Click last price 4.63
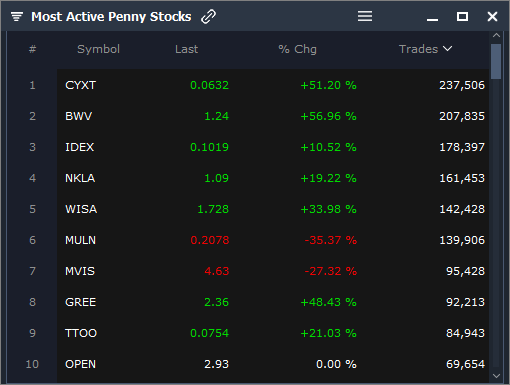The height and width of the screenshot is (385, 510). click(x=217, y=271)
